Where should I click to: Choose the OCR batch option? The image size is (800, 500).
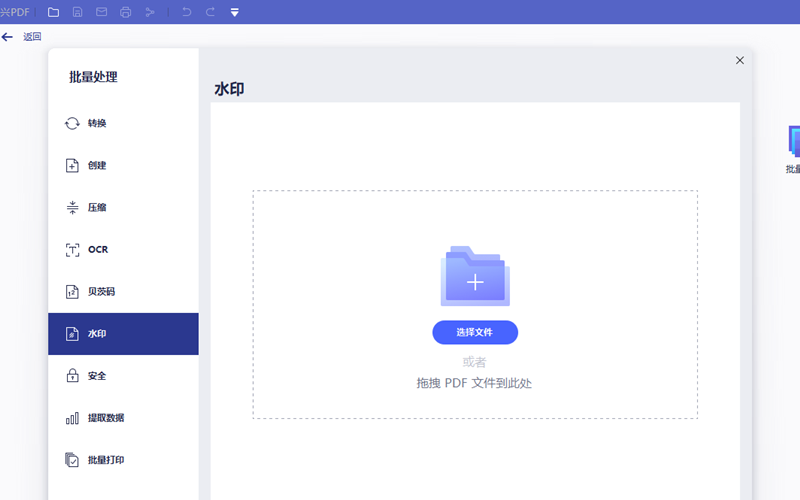pos(97,250)
